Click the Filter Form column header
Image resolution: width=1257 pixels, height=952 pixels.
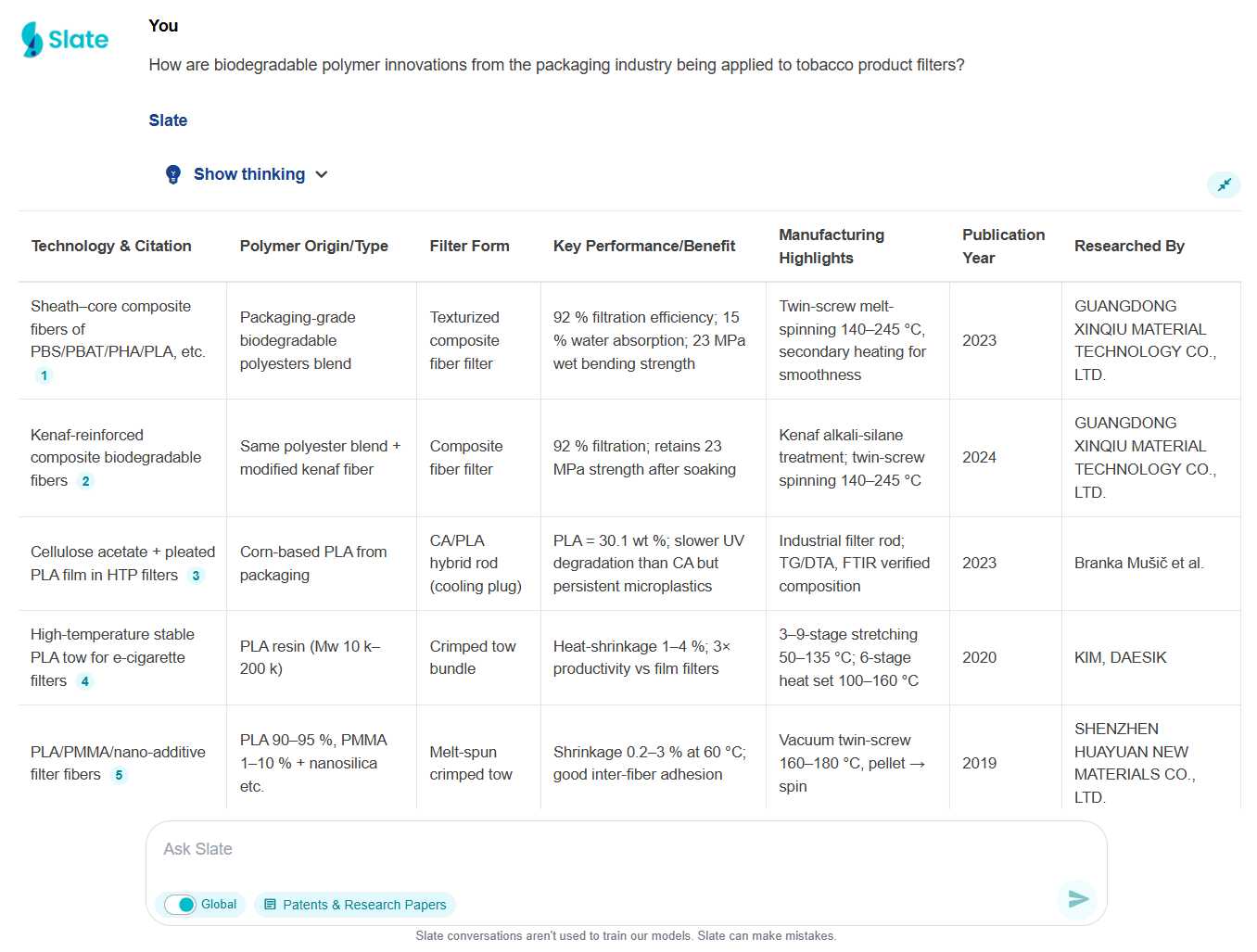[x=469, y=246]
